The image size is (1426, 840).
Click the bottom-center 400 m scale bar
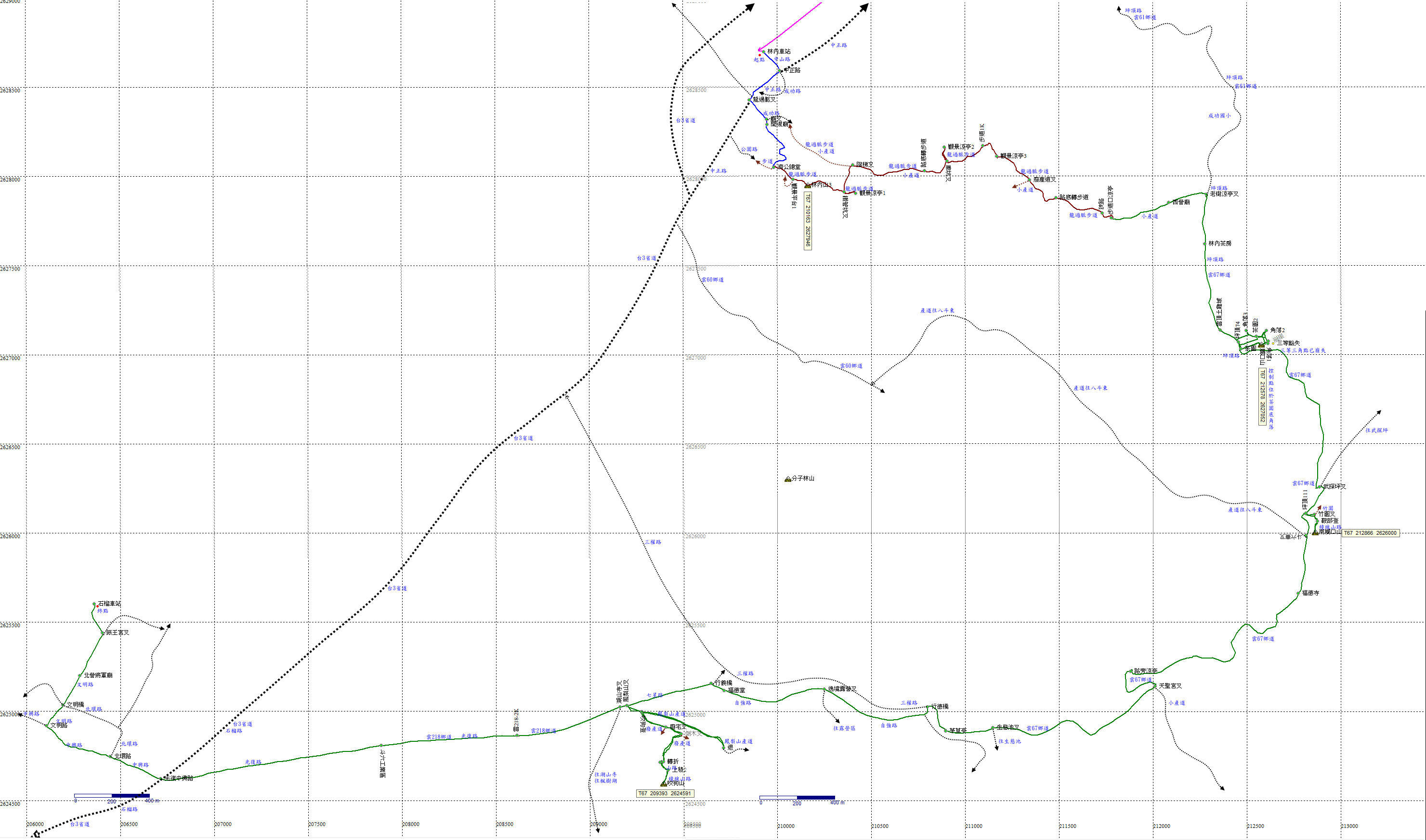(797, 798)
